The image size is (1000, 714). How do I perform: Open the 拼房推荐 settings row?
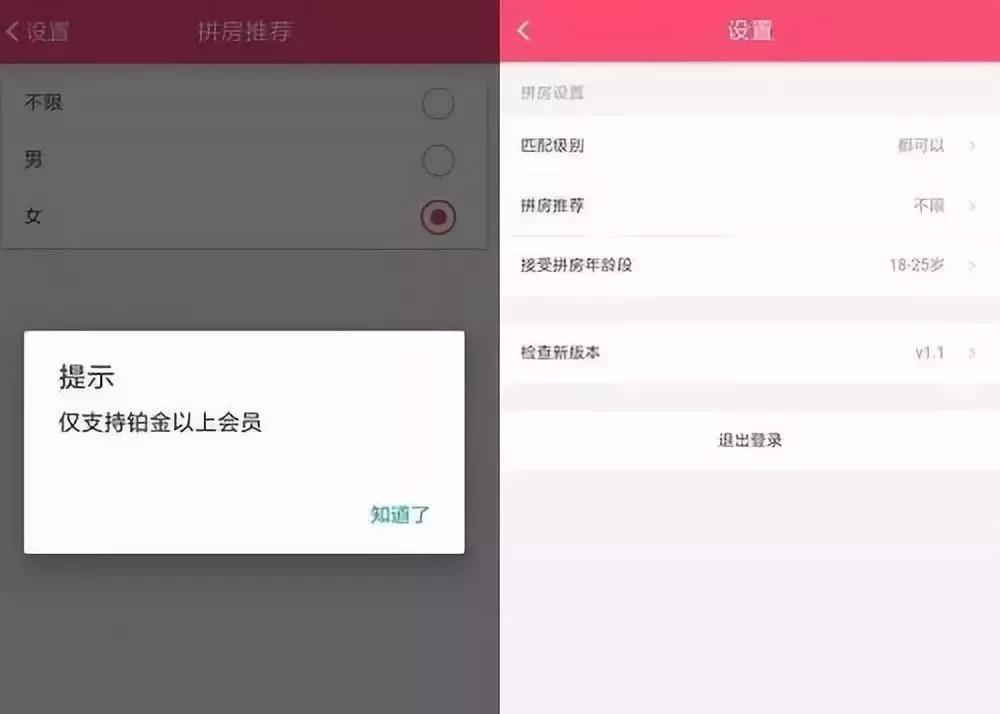[x=750, y=205]
